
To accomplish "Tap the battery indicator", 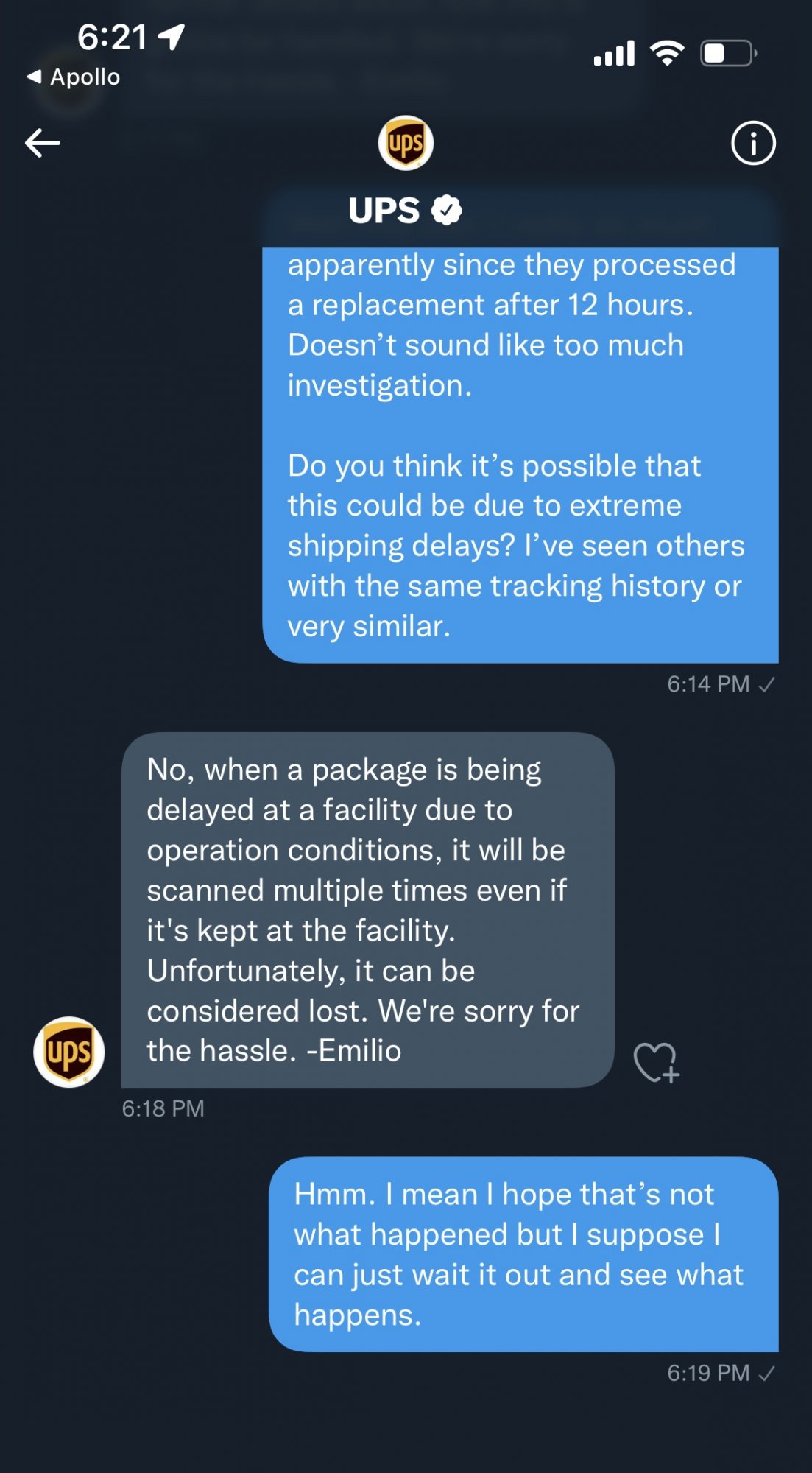I will tap(728, 53).
